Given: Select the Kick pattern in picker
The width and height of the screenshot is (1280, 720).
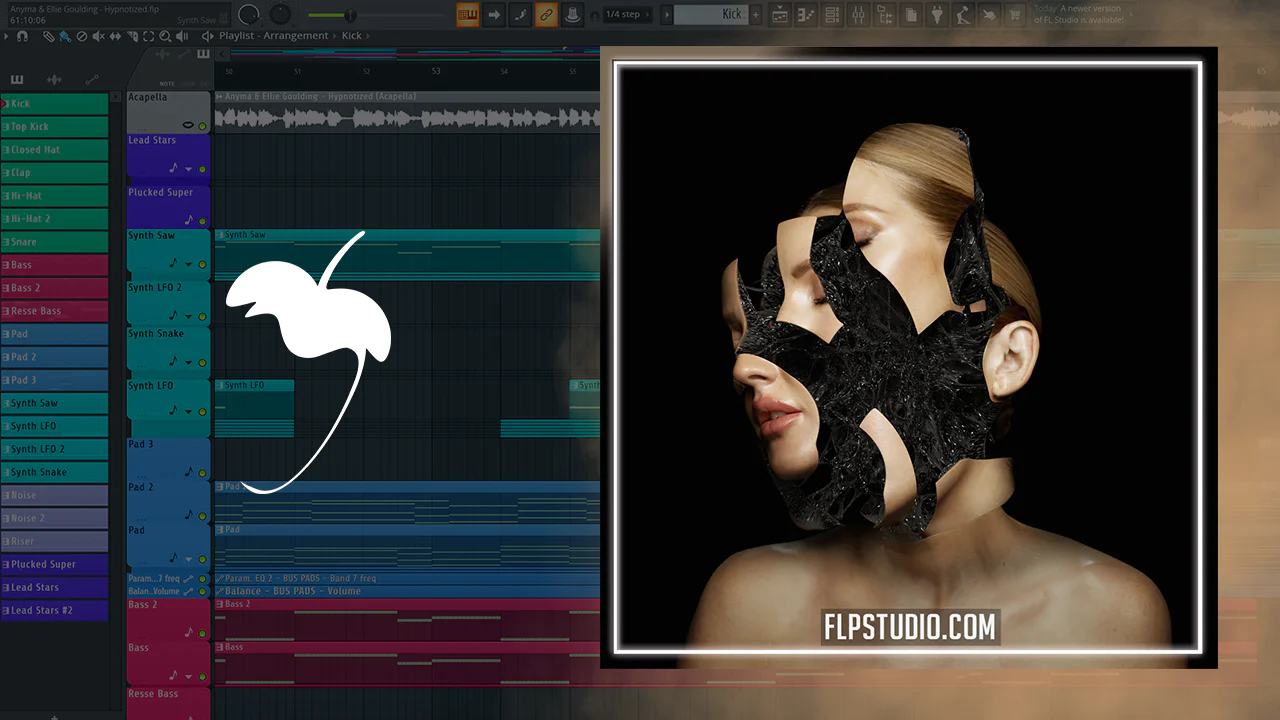Looking at the screenshot, I should click(54, 103).
